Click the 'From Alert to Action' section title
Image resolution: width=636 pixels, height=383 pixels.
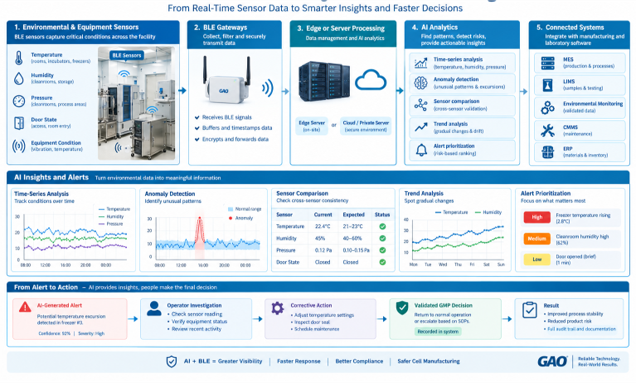(x=46, y=287)
